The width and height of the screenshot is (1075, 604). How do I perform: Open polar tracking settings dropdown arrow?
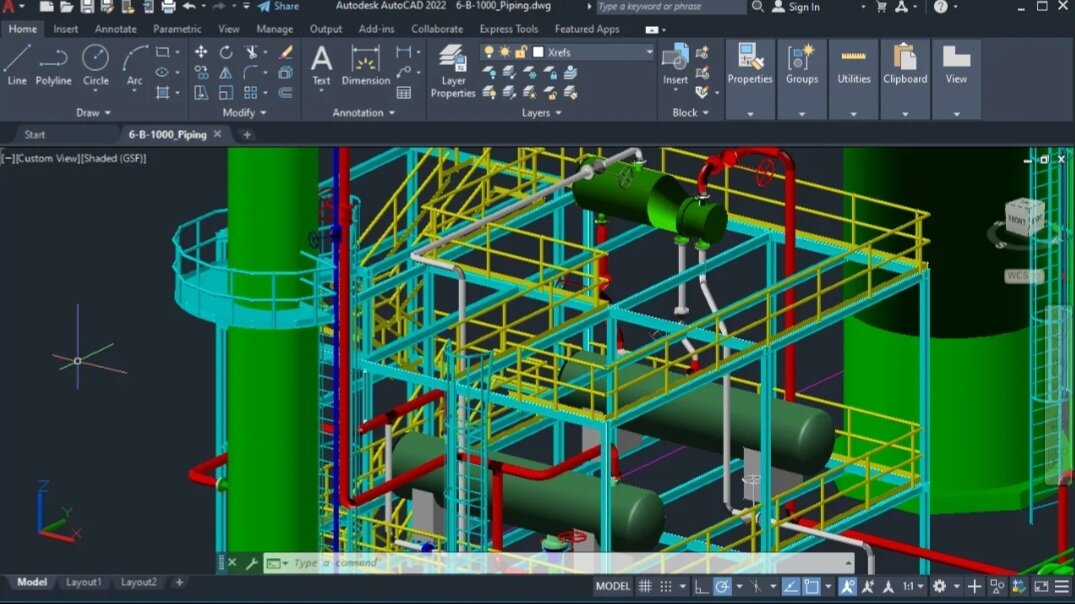click(x=739, y=587)
